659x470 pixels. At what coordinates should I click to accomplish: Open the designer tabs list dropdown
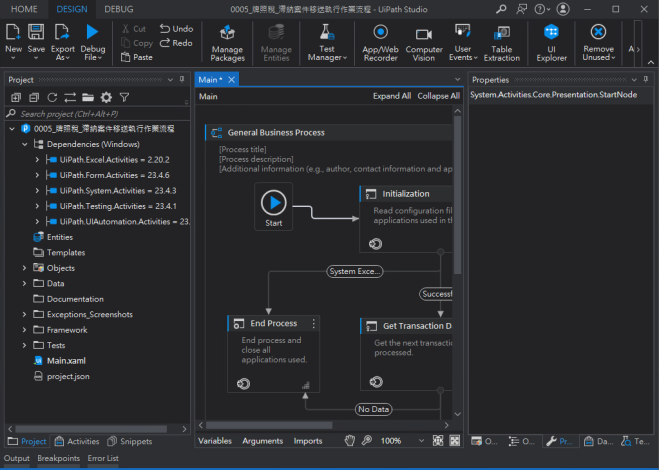pyautogui.click(x=457, y=79)
